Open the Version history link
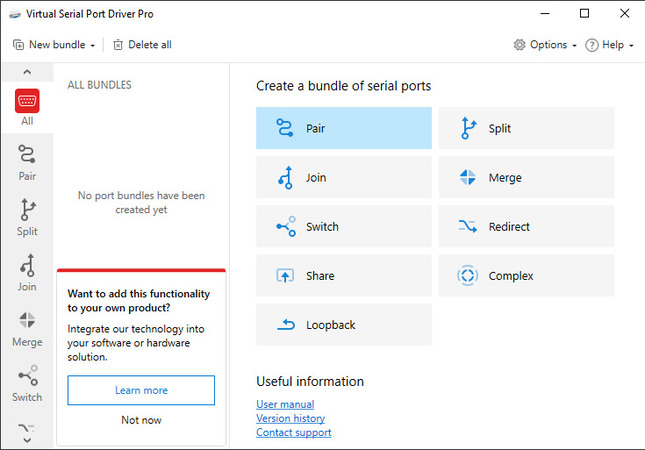This screenshot has height=450, width=645. click(x=290, y=418)
